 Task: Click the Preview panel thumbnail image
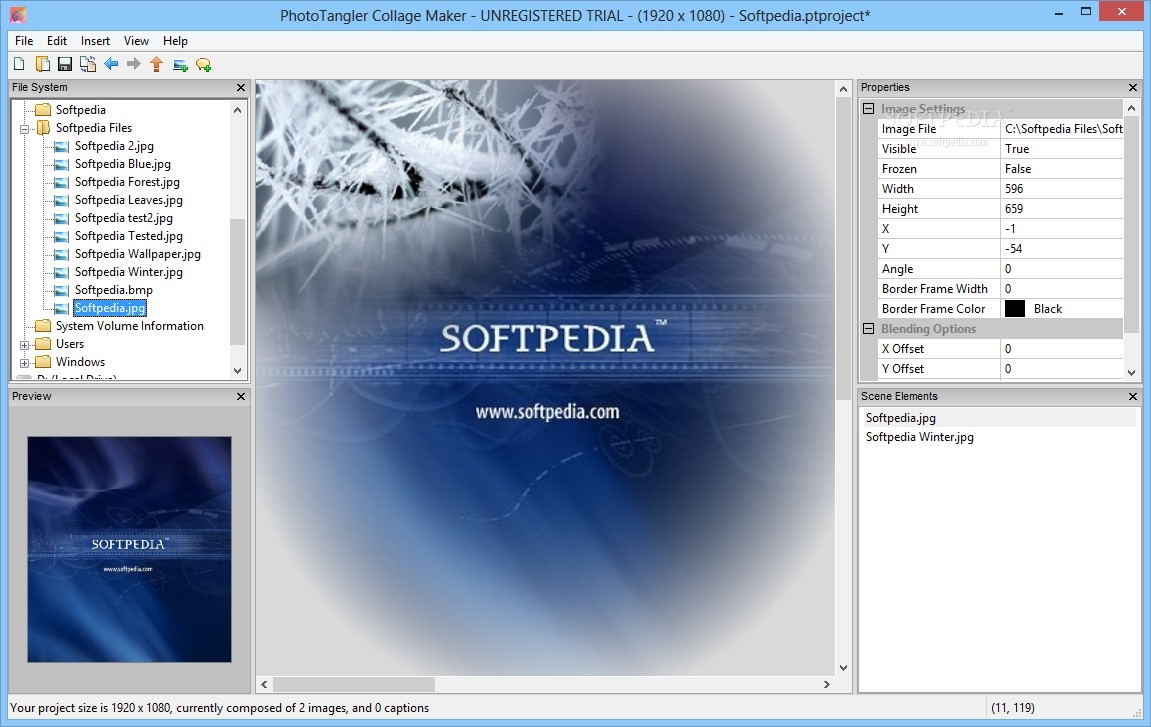pos(129,549)
